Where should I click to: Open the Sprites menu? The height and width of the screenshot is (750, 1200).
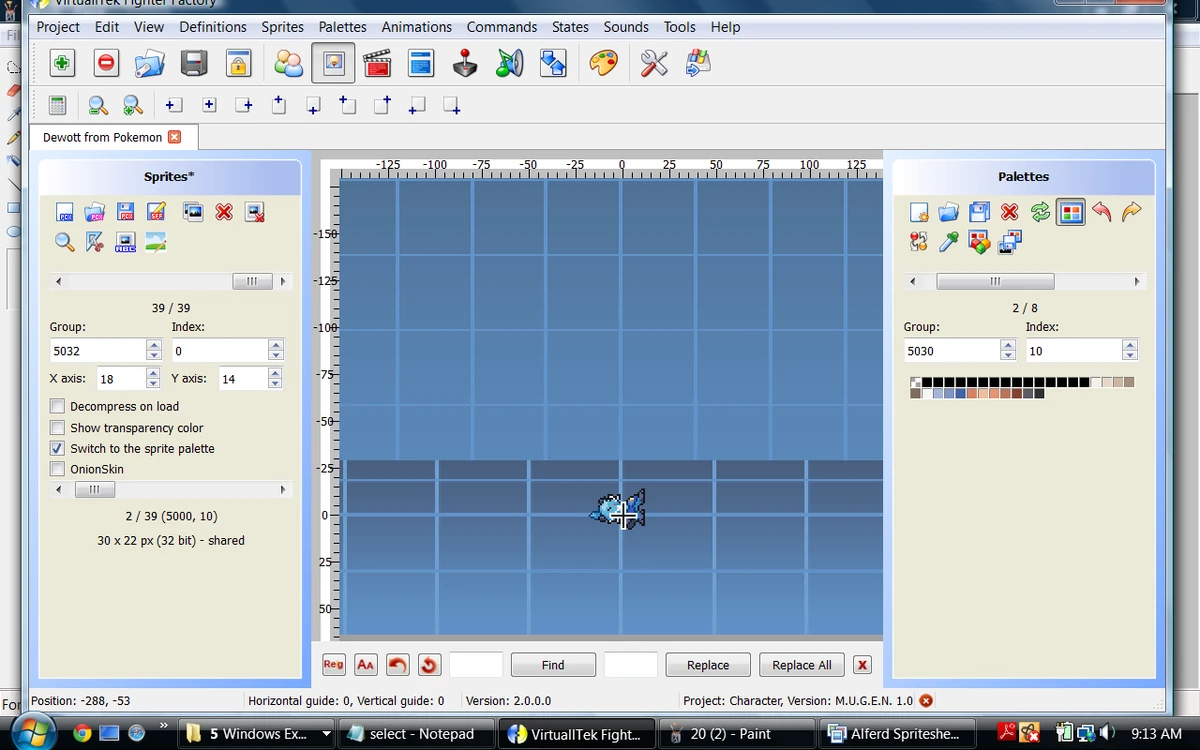click(x=282, y=27)
